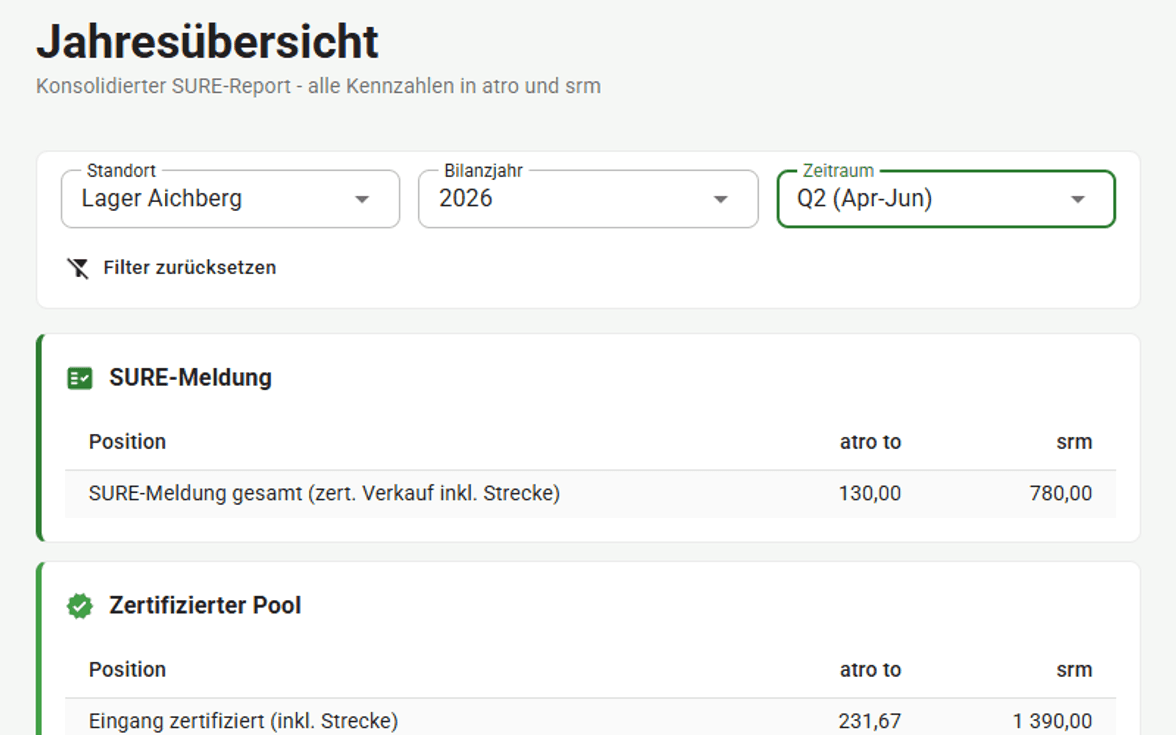Viewport: 1176px width, 735px height.
Task: Click the crossed-out filter icon
Action: (78, 268)
